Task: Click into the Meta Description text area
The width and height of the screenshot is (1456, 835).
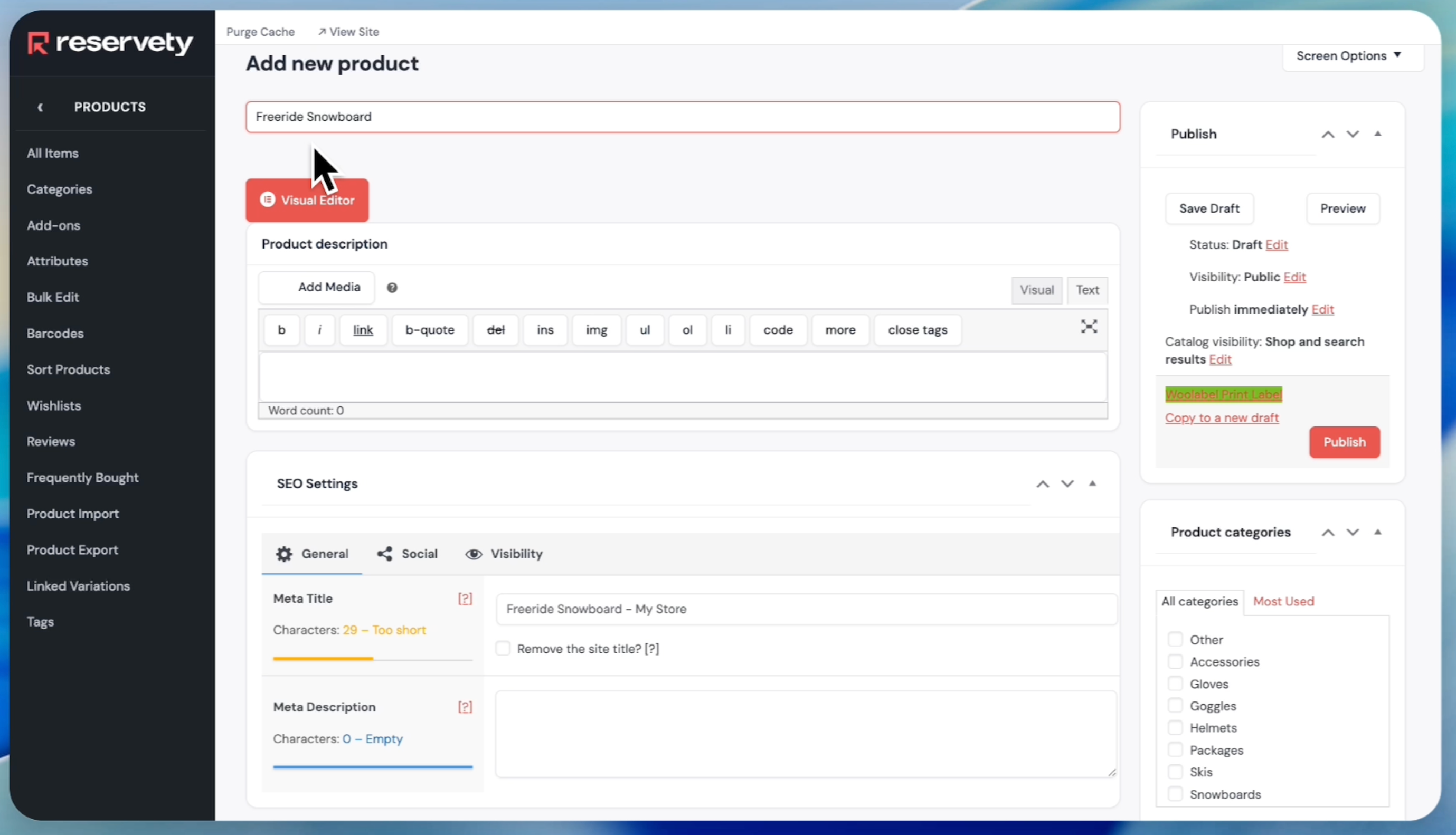Action: pyautogui.click(x=806, y=735)
